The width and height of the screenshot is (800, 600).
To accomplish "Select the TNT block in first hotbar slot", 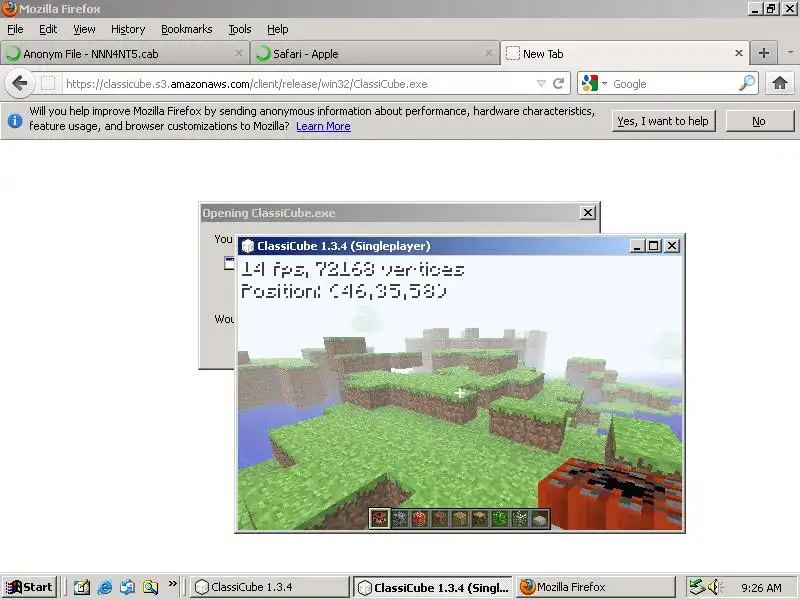I will coord(380,519).
